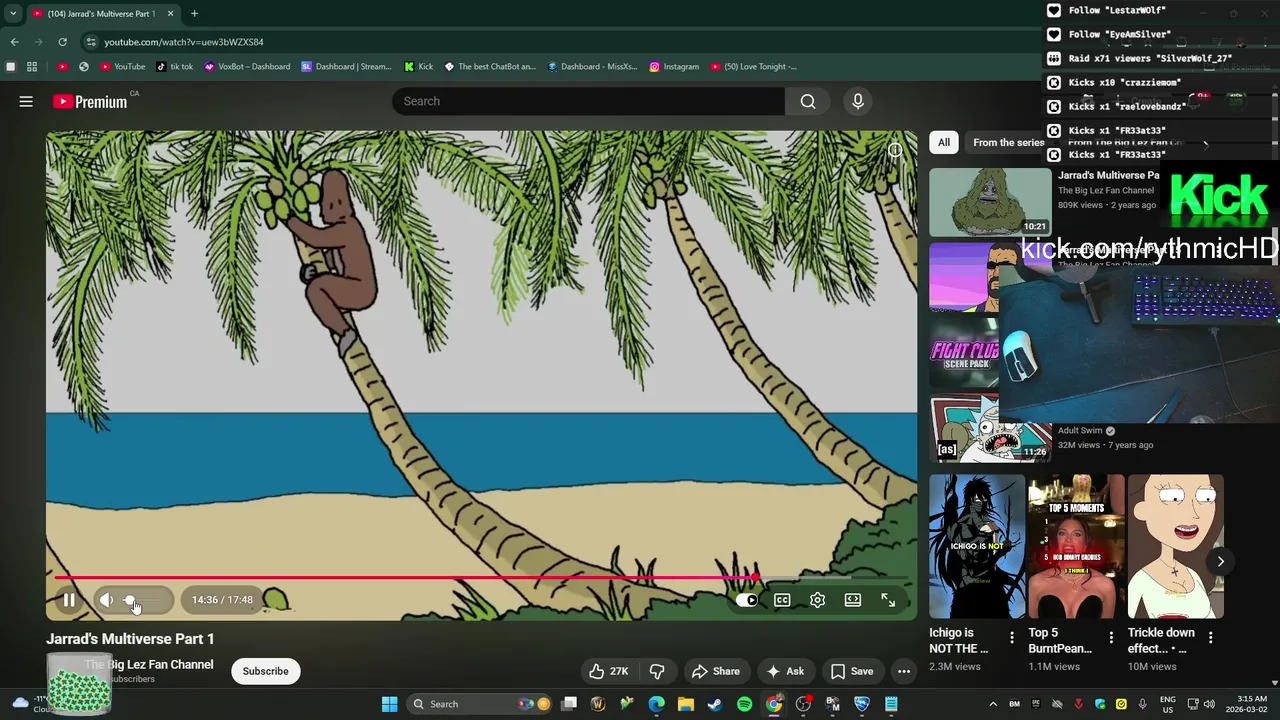Screen dimensions: 1280x720
Task: Click the taskbar Search box
Action: [x=481, y=704]
